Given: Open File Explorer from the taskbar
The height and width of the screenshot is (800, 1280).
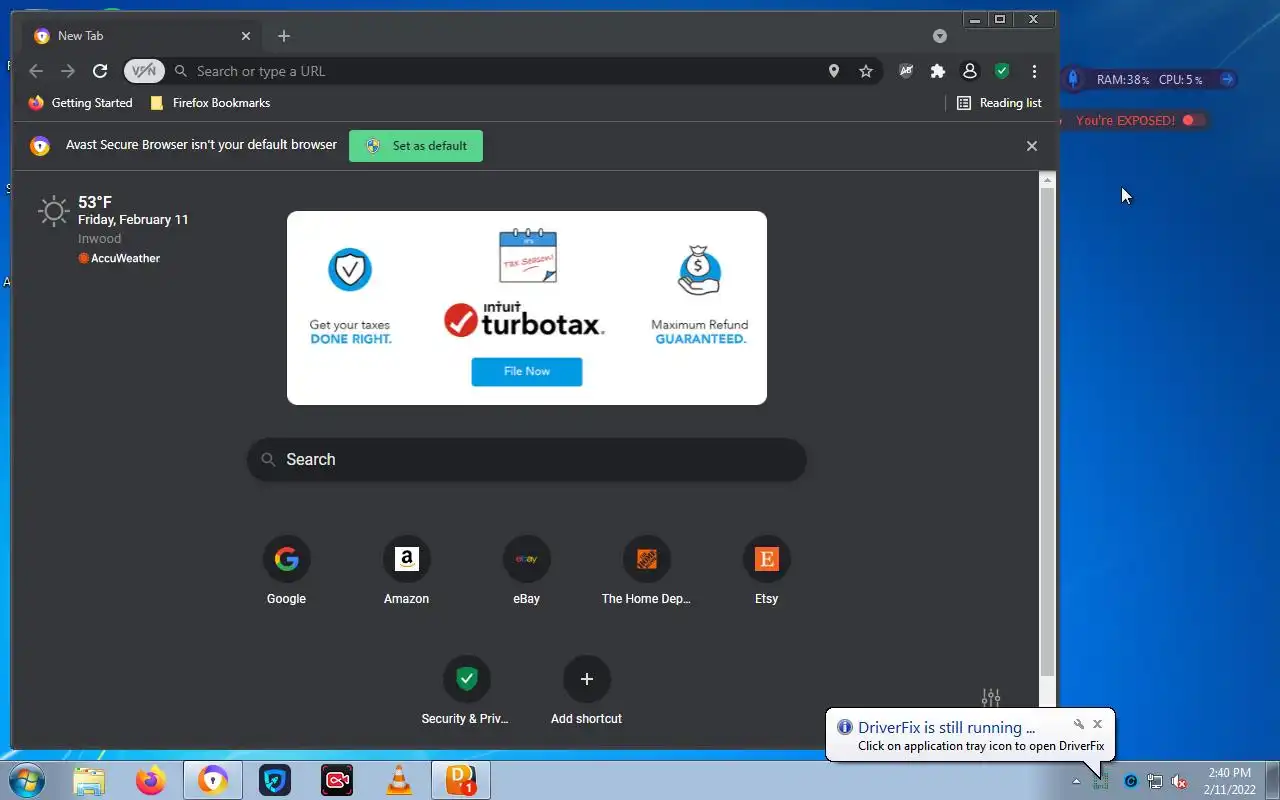Looking at the screenshot, I should click(x=89, y=780).
